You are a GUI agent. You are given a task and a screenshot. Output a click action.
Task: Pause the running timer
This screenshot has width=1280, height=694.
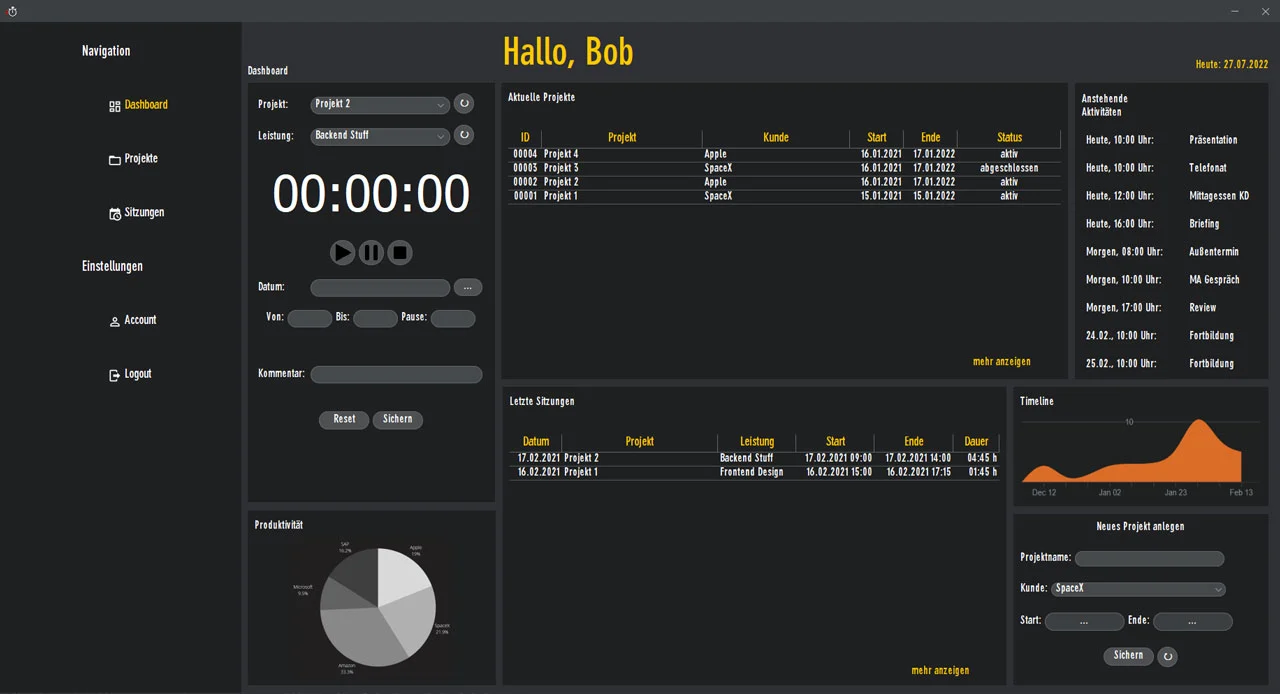coord(371,252)
